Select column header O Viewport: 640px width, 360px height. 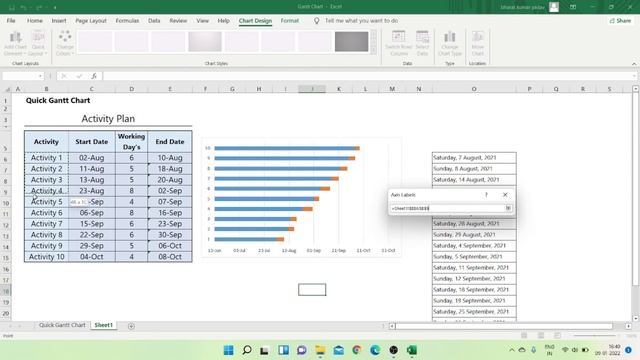(474, 89)
